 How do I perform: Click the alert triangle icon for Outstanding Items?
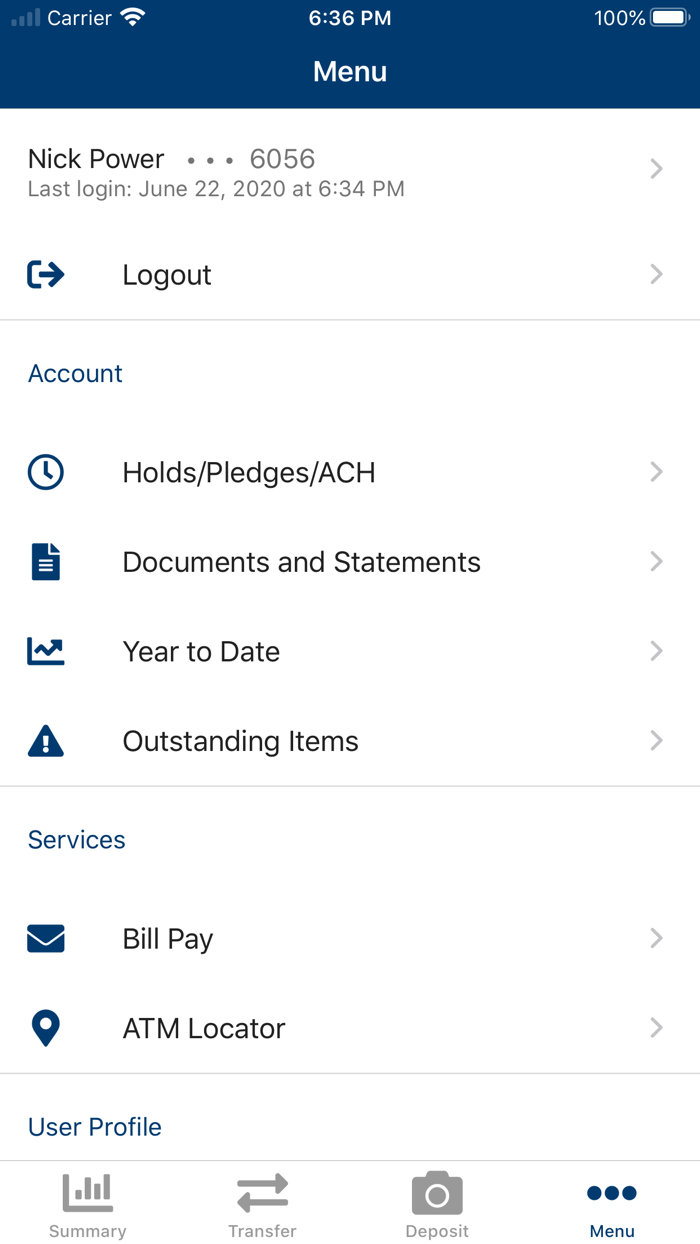point(45,740)
